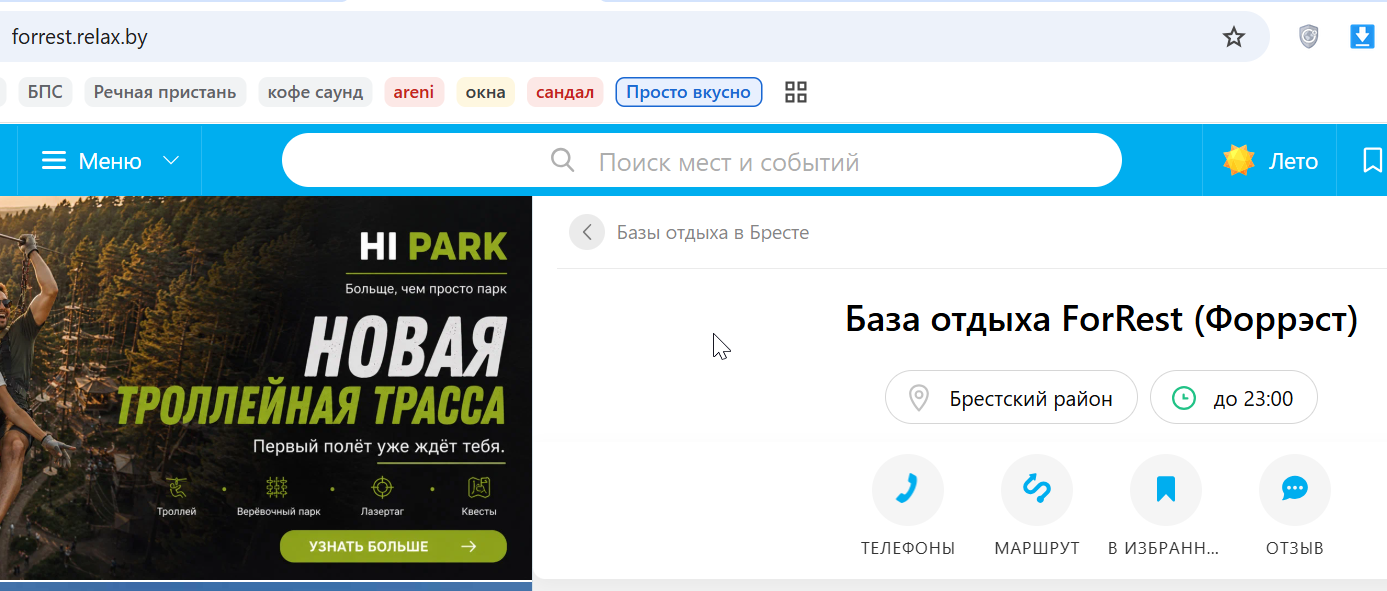Open the Речная пристань bookmark
Screen dimensions: 1387x591
coord(165,93)
